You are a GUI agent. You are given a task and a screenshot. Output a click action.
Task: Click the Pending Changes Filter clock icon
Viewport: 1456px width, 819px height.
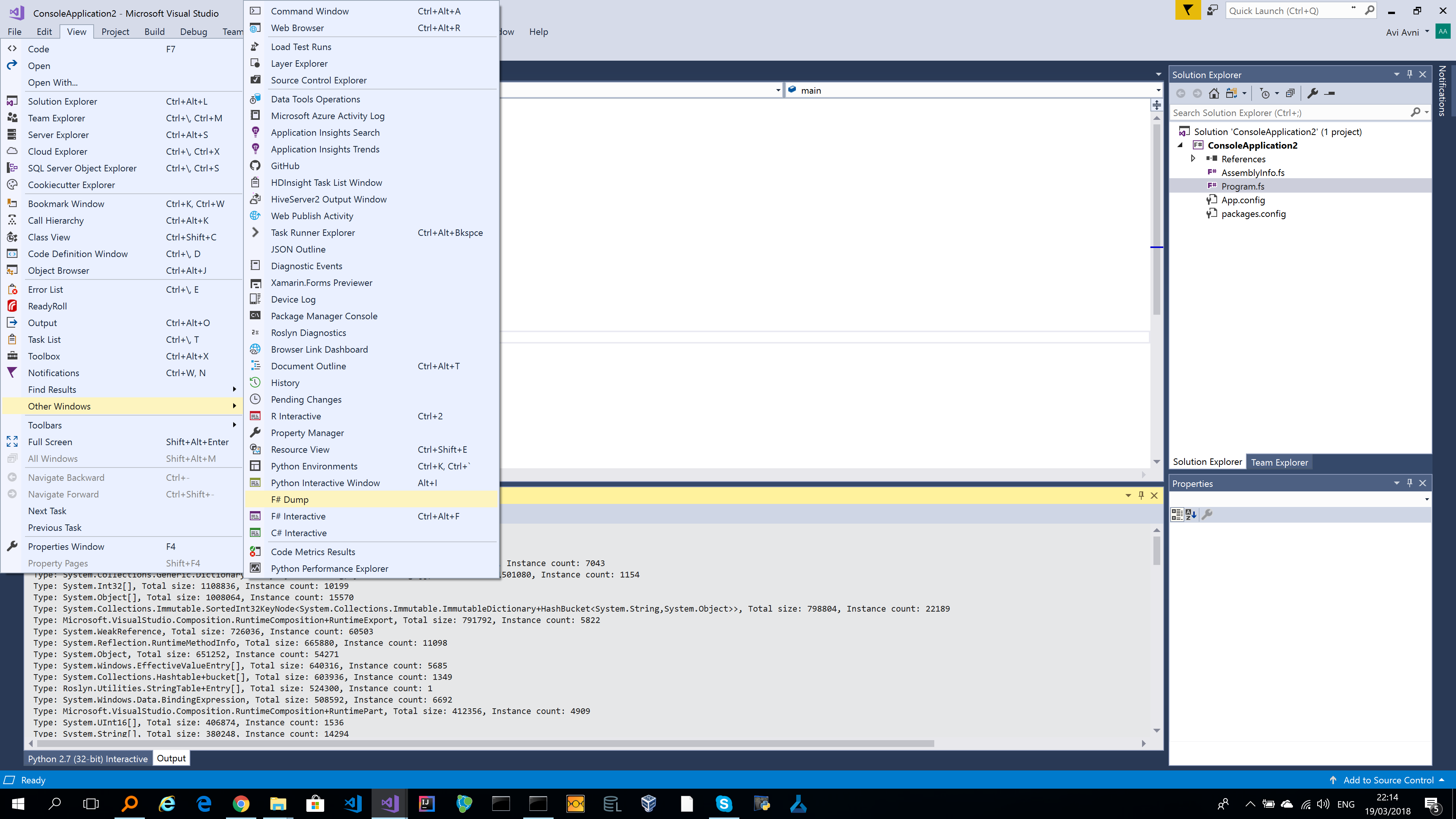[1265, 93]
